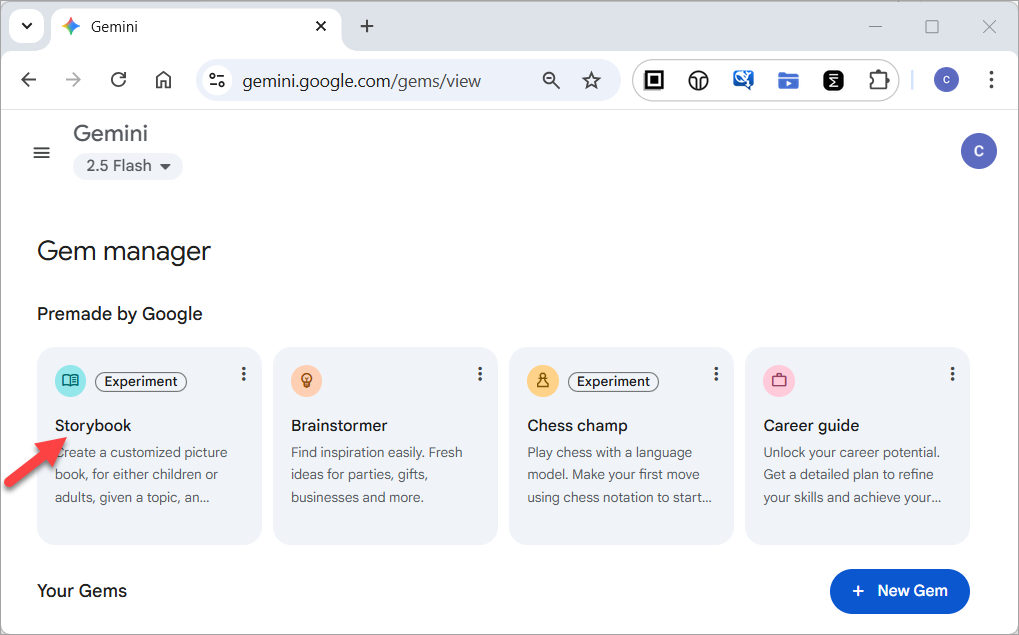Click the Career guide briefcase icon
This screenshot has height=635, width=1019.
pyautogui.click(x=779, y=381)
